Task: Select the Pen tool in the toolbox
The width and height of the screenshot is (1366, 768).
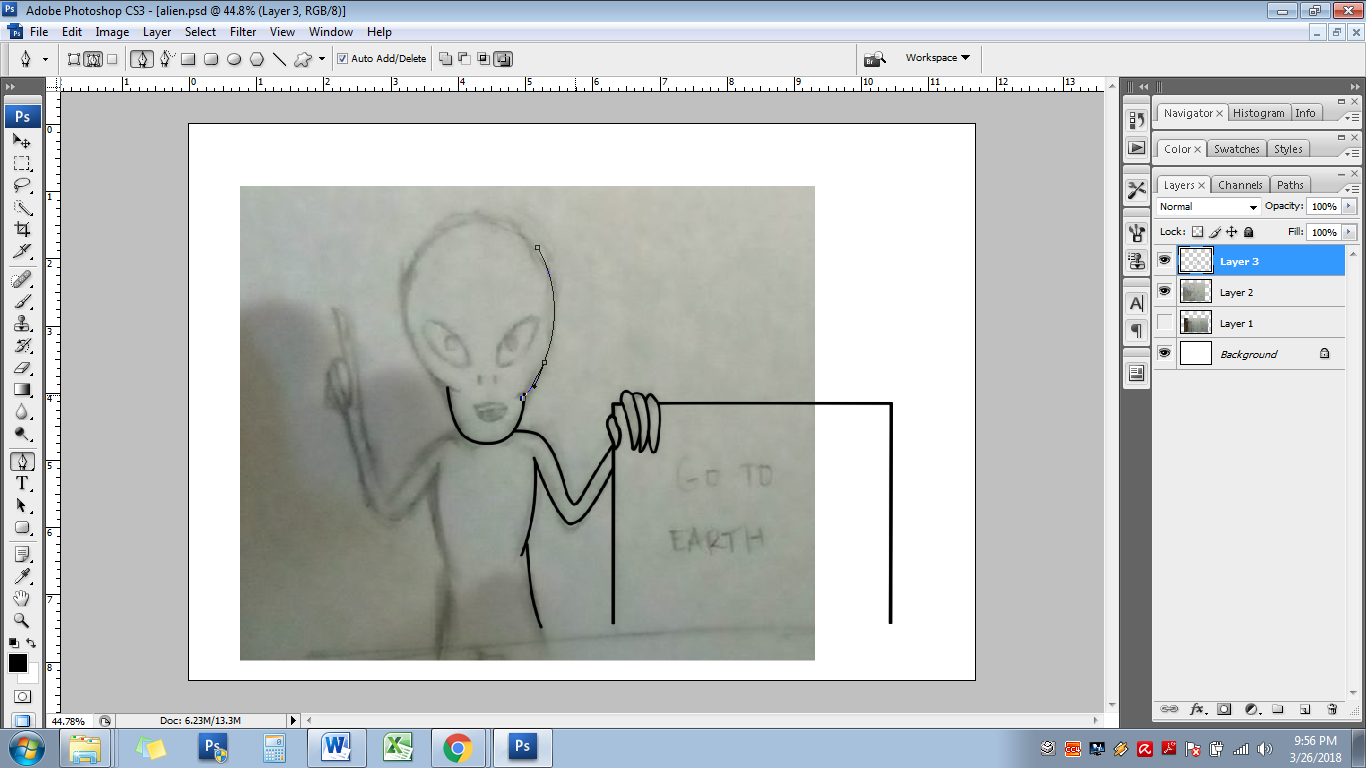Action: pos(22,461)
